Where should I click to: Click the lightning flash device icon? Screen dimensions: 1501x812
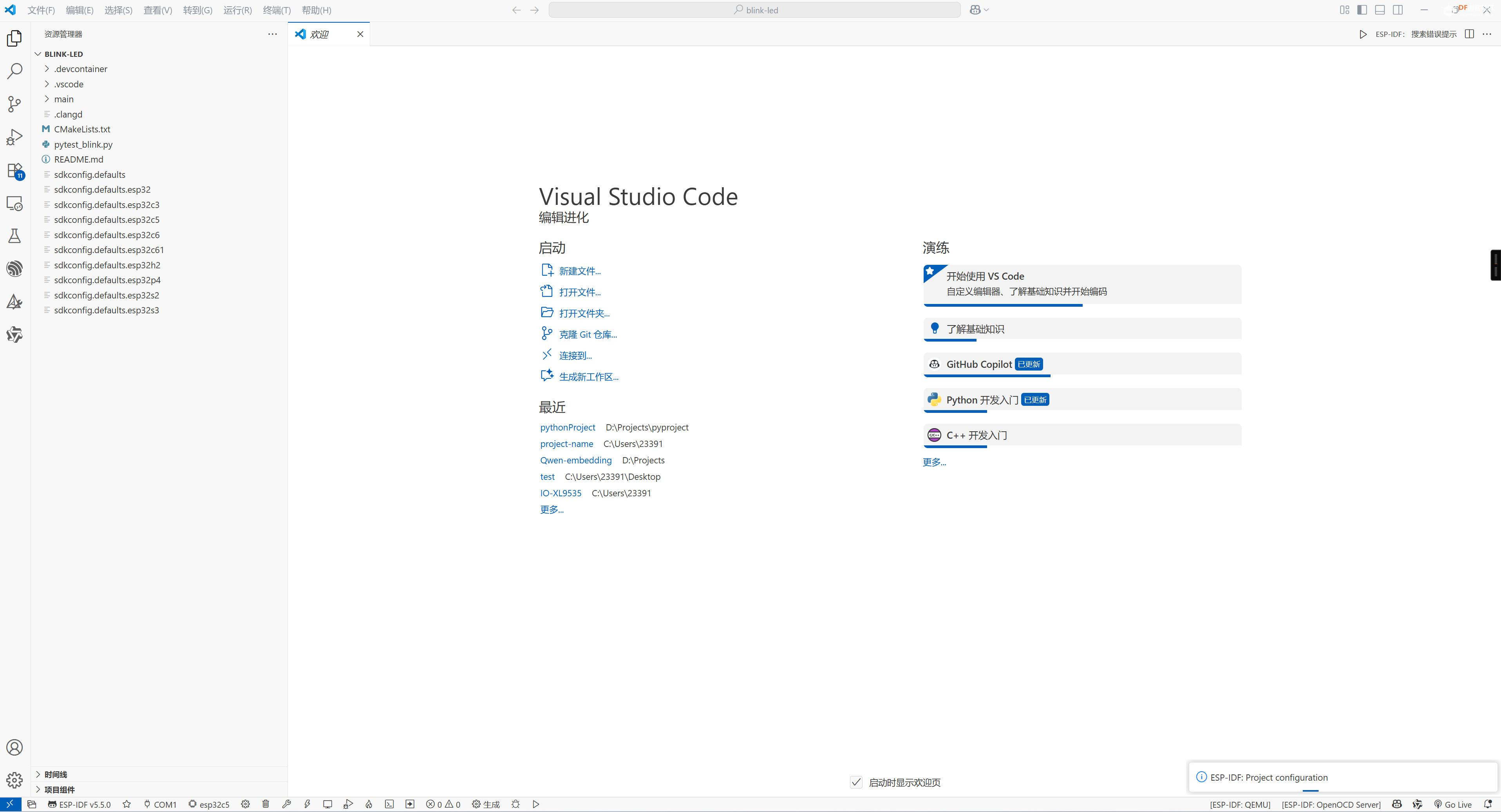point(307,805)
